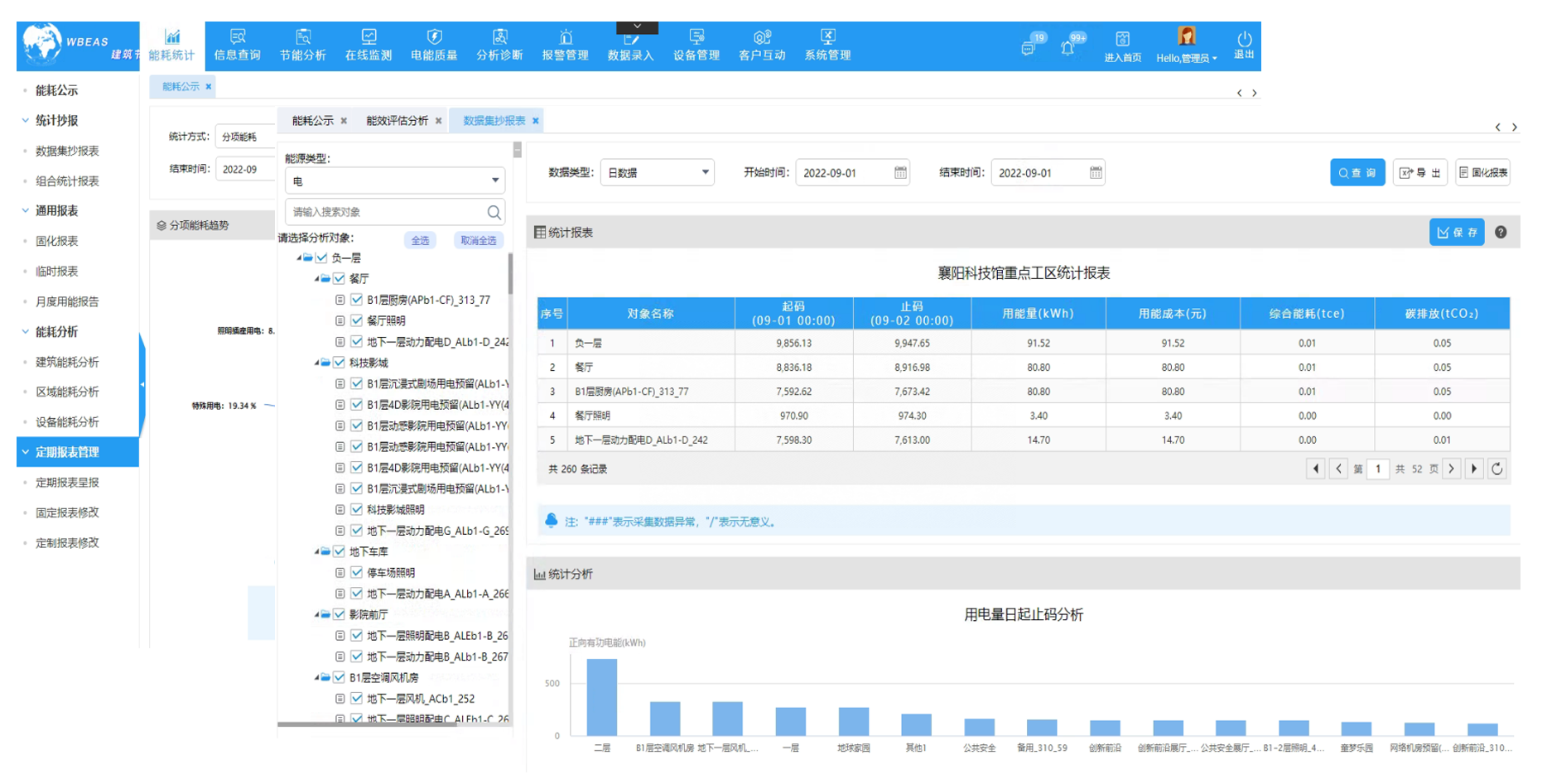Image resolution: width=1547 pixels, height=784 pixels.
Task: Open 组合统计报表 in the sidebar
Action: click(x=67, y=180)
